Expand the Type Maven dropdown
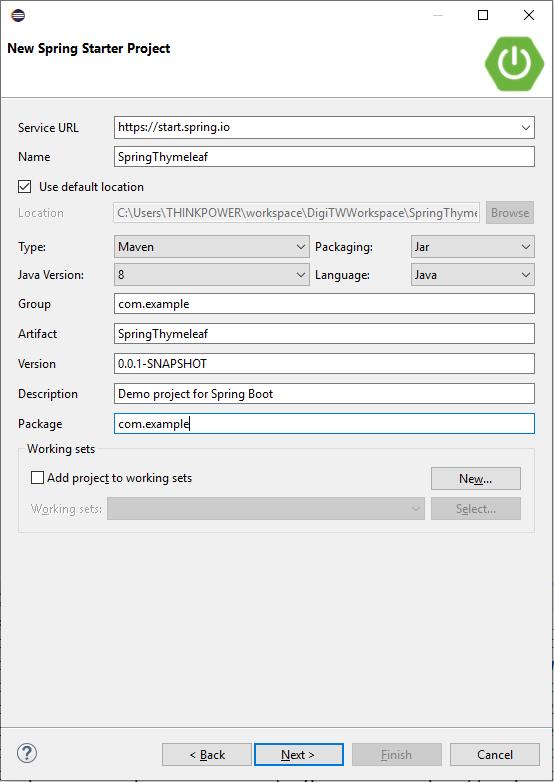Image resolution: width=554 pixels, height=782 pixels. (211, 247)
